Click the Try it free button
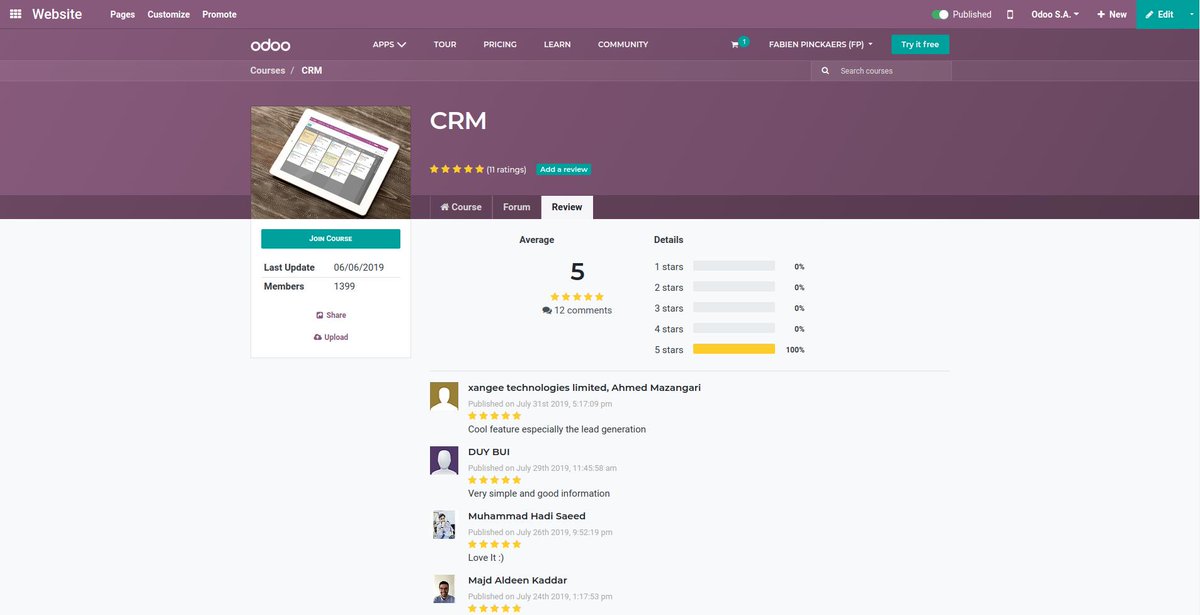Viewport: 1200px width, 615px height. (x=920, y=44)
